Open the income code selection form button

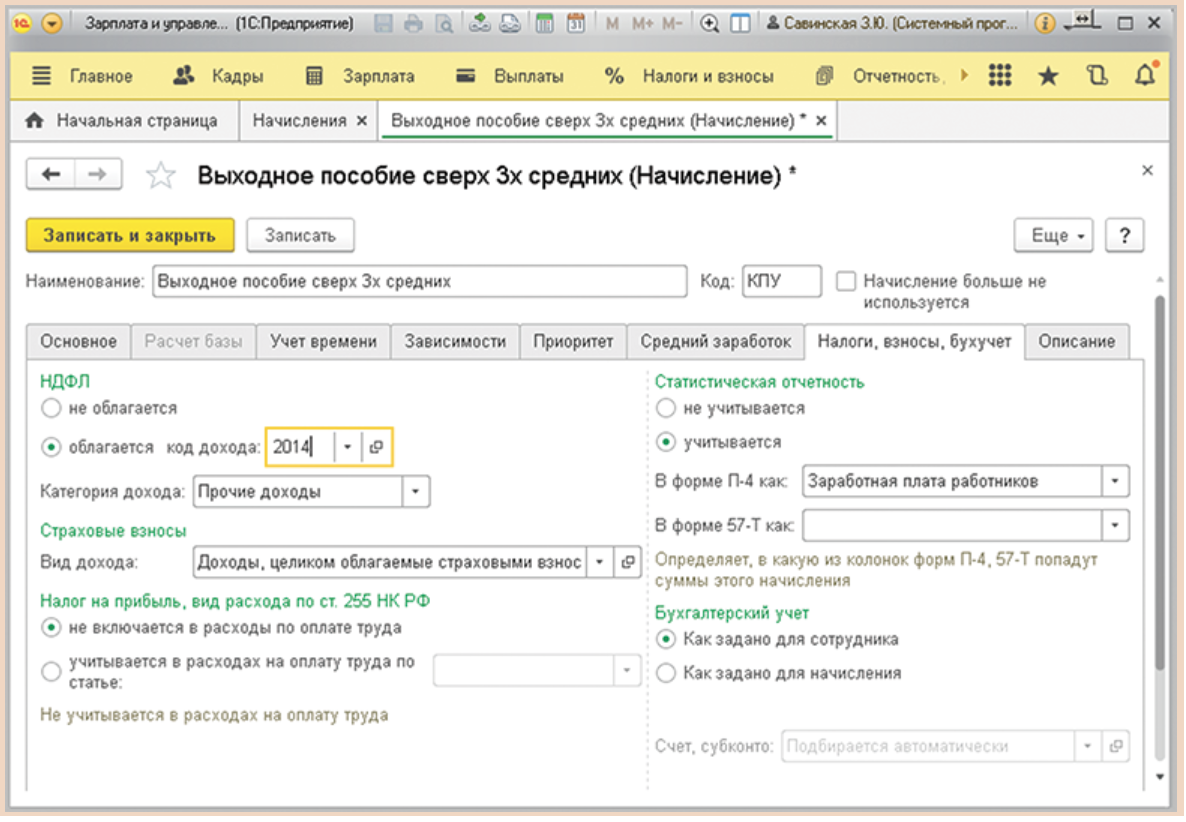(377, 447)
